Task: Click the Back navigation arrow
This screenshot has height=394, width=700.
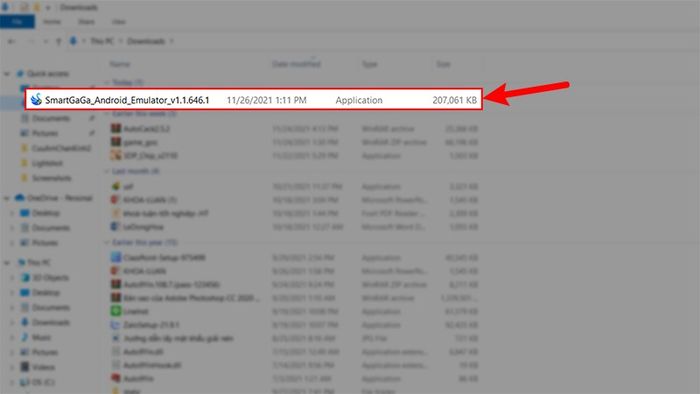Action: [x=12, y=41]
